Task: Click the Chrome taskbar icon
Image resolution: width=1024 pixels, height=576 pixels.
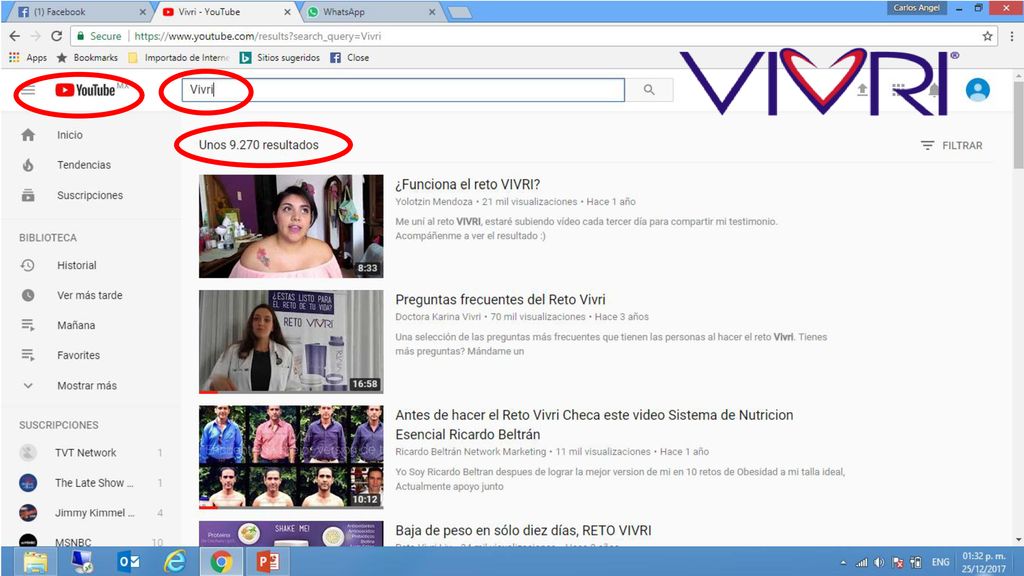Action: coord(221,562)
